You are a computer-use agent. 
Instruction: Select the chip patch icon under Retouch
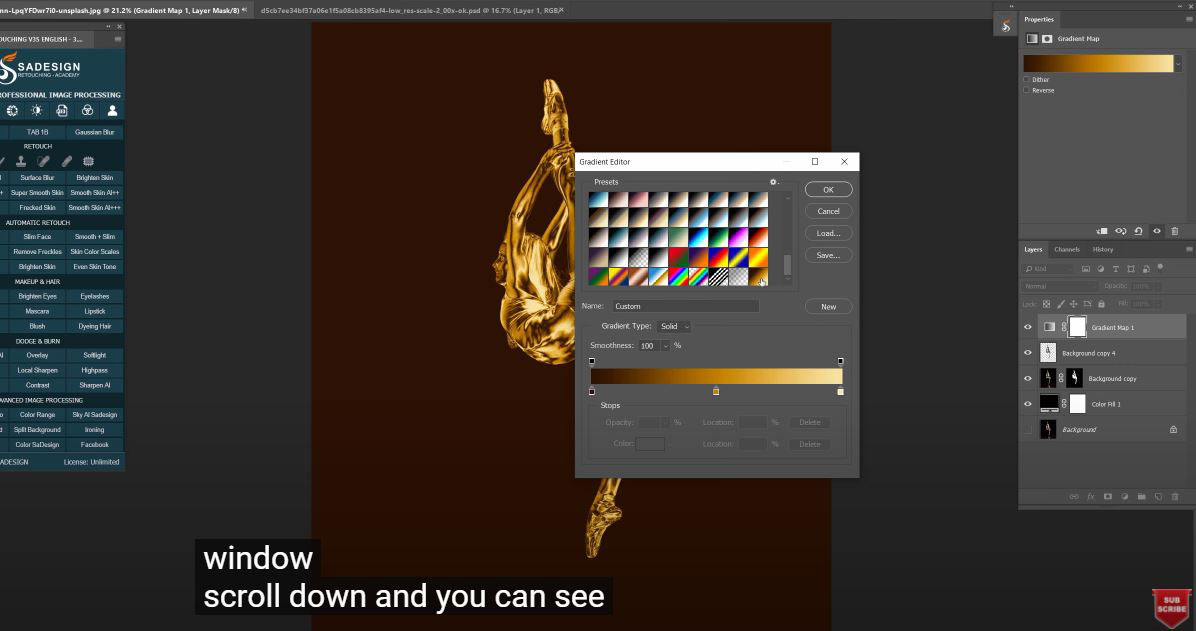point(88,161)
